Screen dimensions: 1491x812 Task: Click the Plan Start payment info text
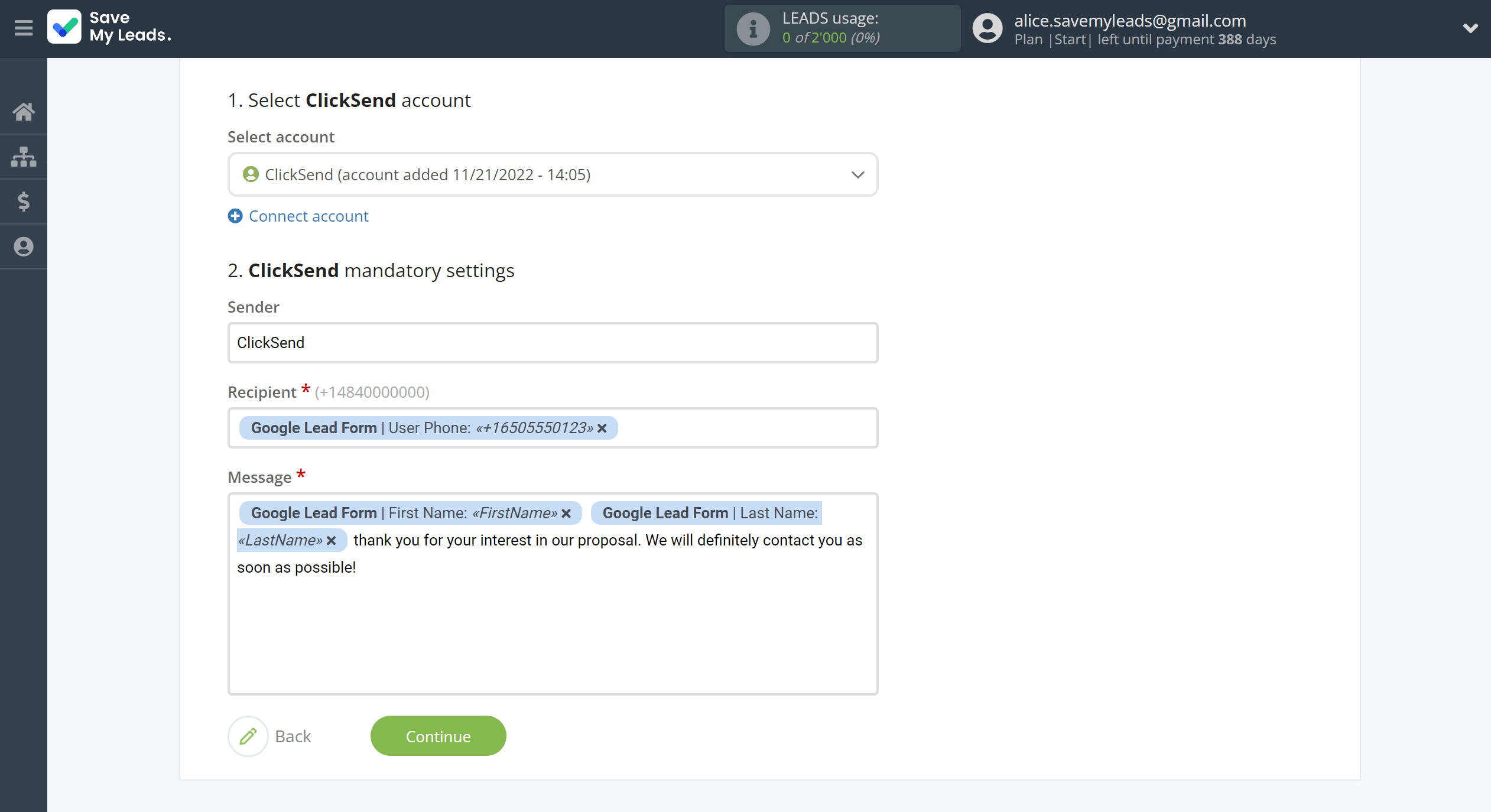point(1145,40)
